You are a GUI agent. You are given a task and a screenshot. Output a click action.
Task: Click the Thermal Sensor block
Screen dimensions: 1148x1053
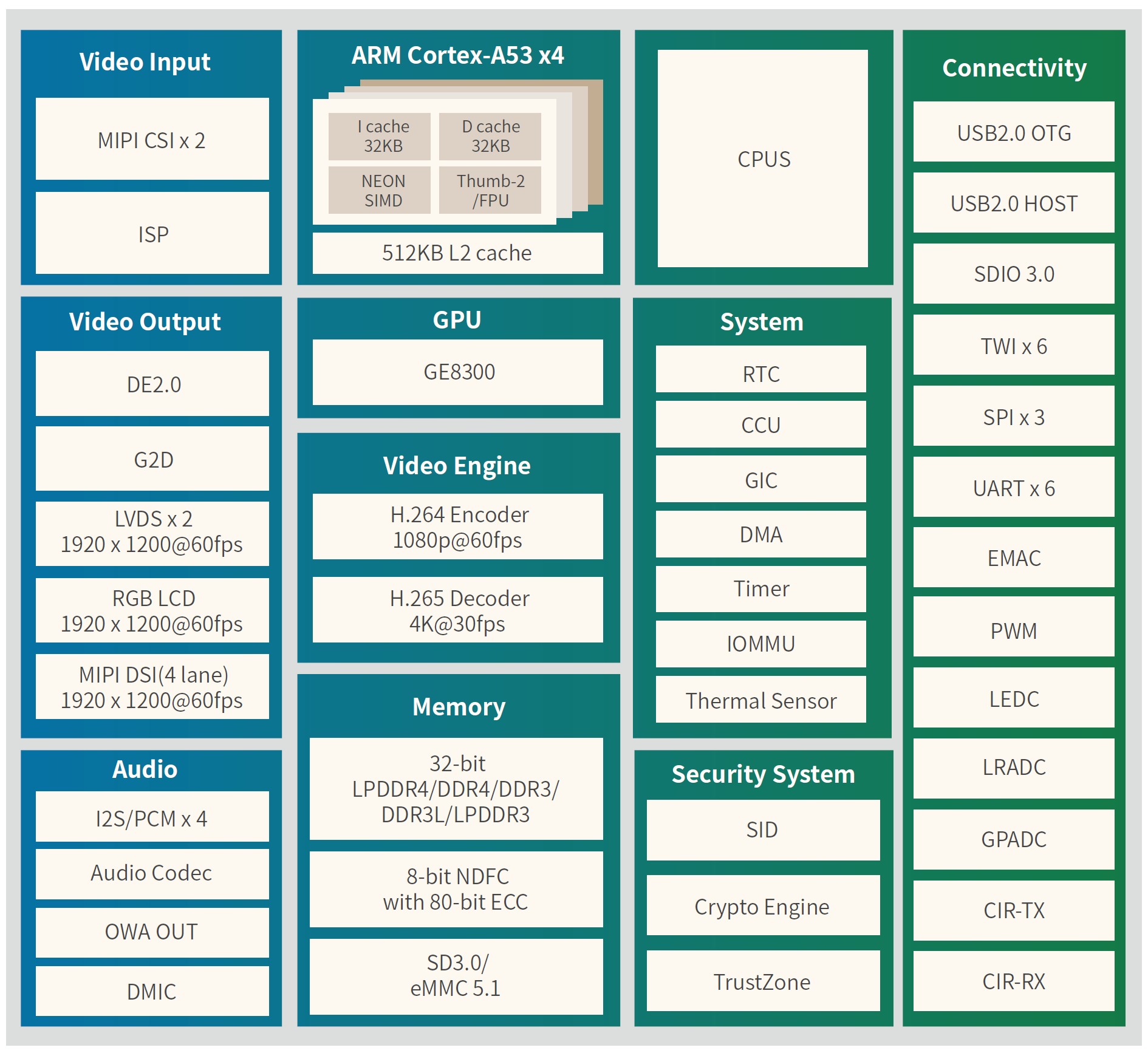760,700
